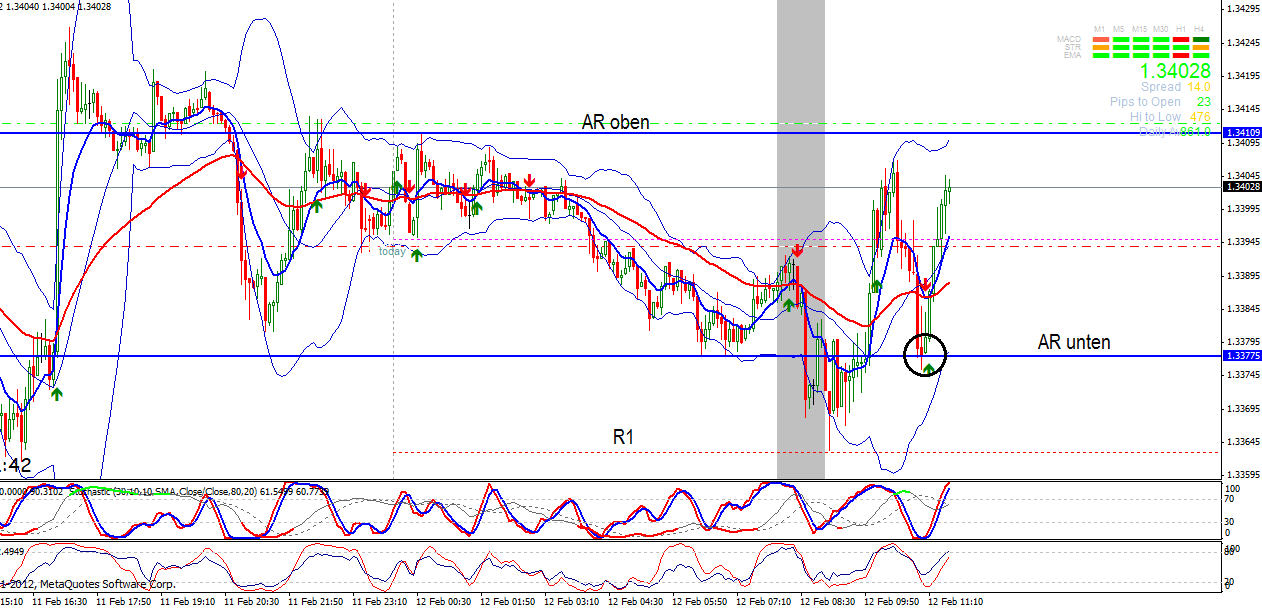Select the H4 timeframe label in the dashboard

[x=1201, y=29]
